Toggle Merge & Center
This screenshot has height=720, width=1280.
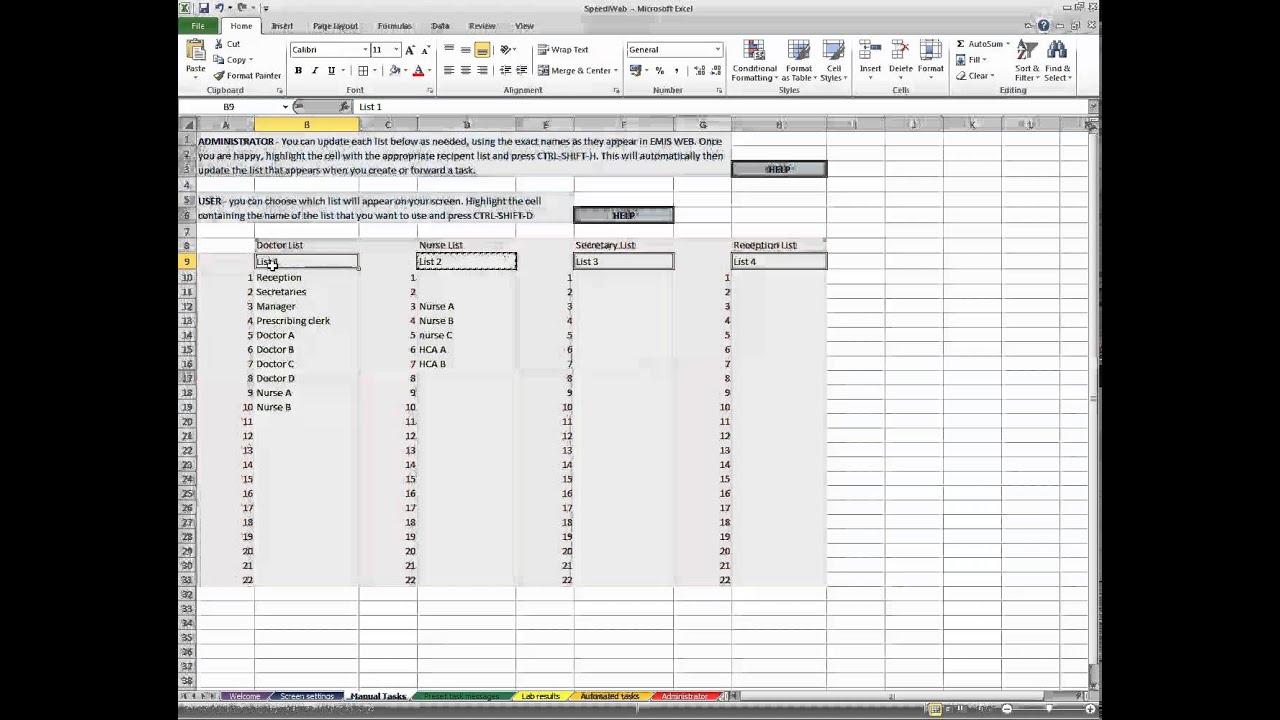[x=574, y=71]
